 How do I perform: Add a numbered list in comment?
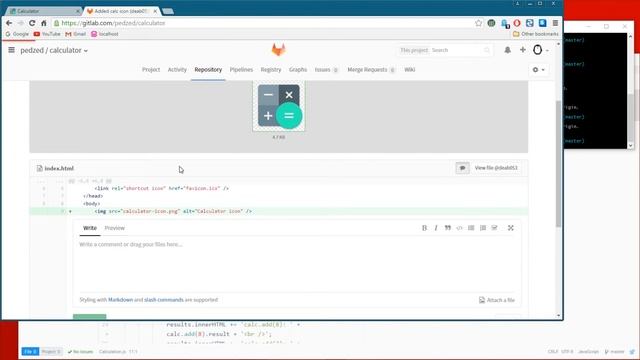[483, 228]
